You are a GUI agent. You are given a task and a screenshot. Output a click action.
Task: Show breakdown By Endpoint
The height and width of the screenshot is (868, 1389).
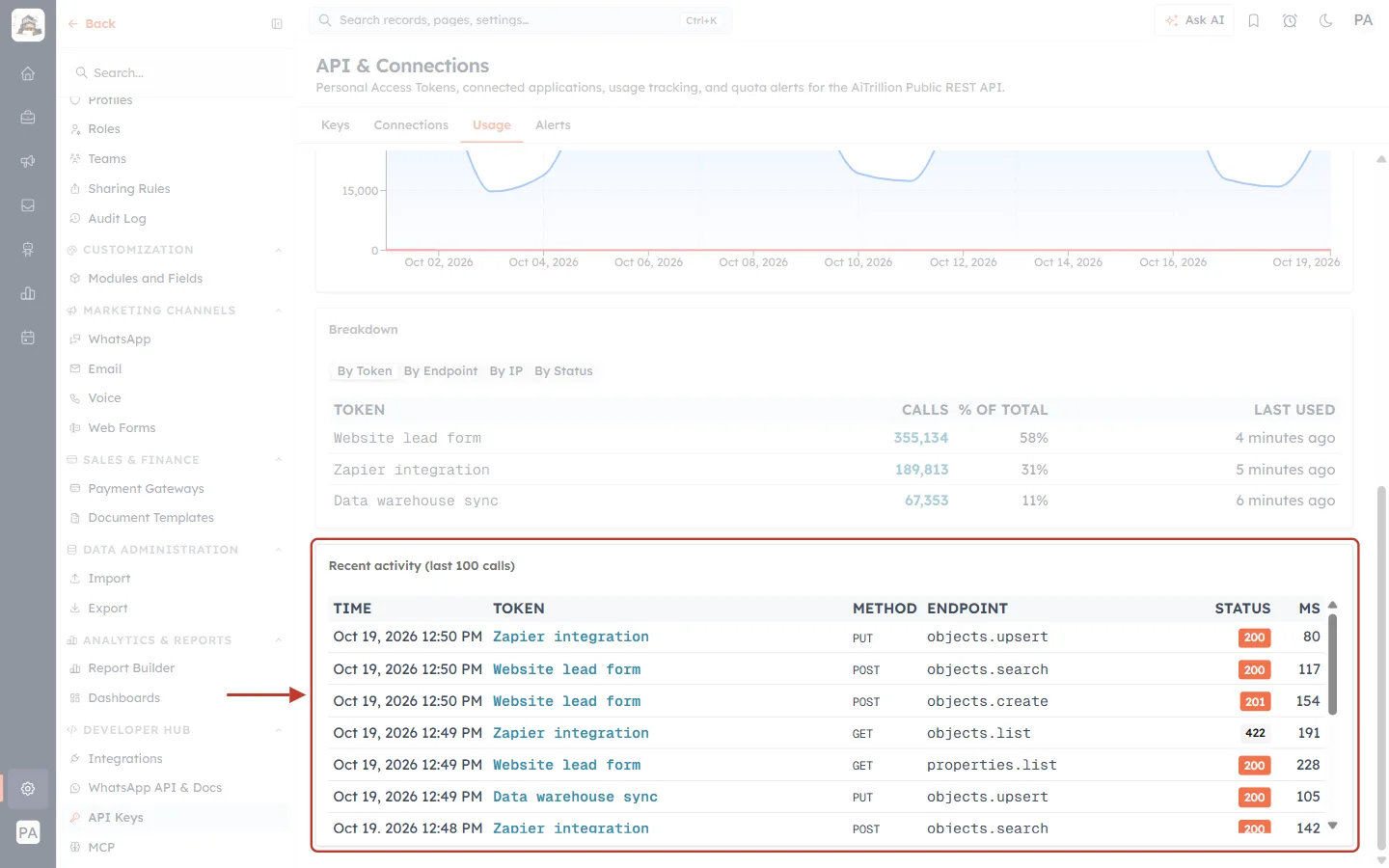pos(441,371)
